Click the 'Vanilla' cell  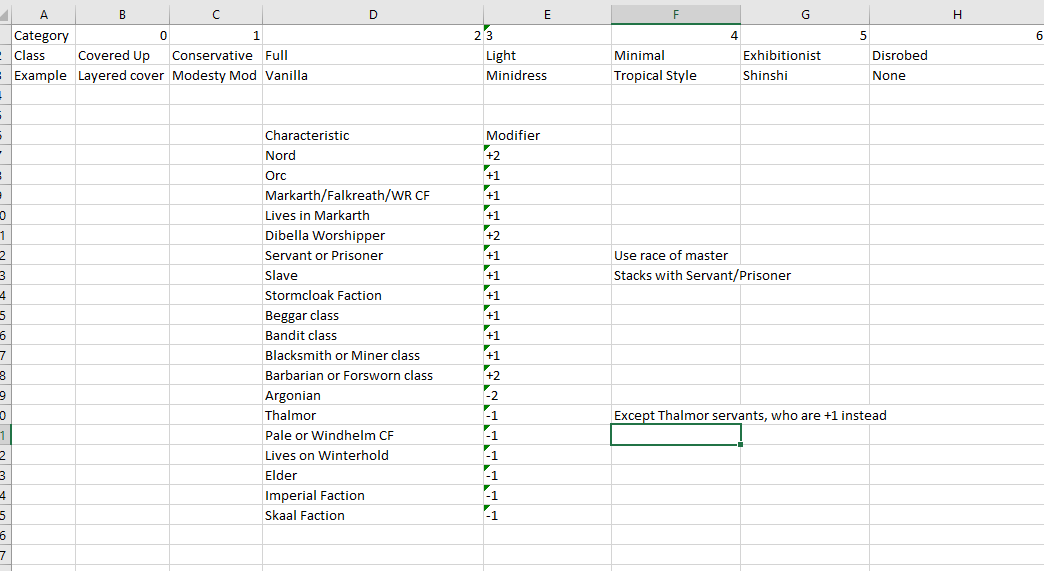pos(373,75)
